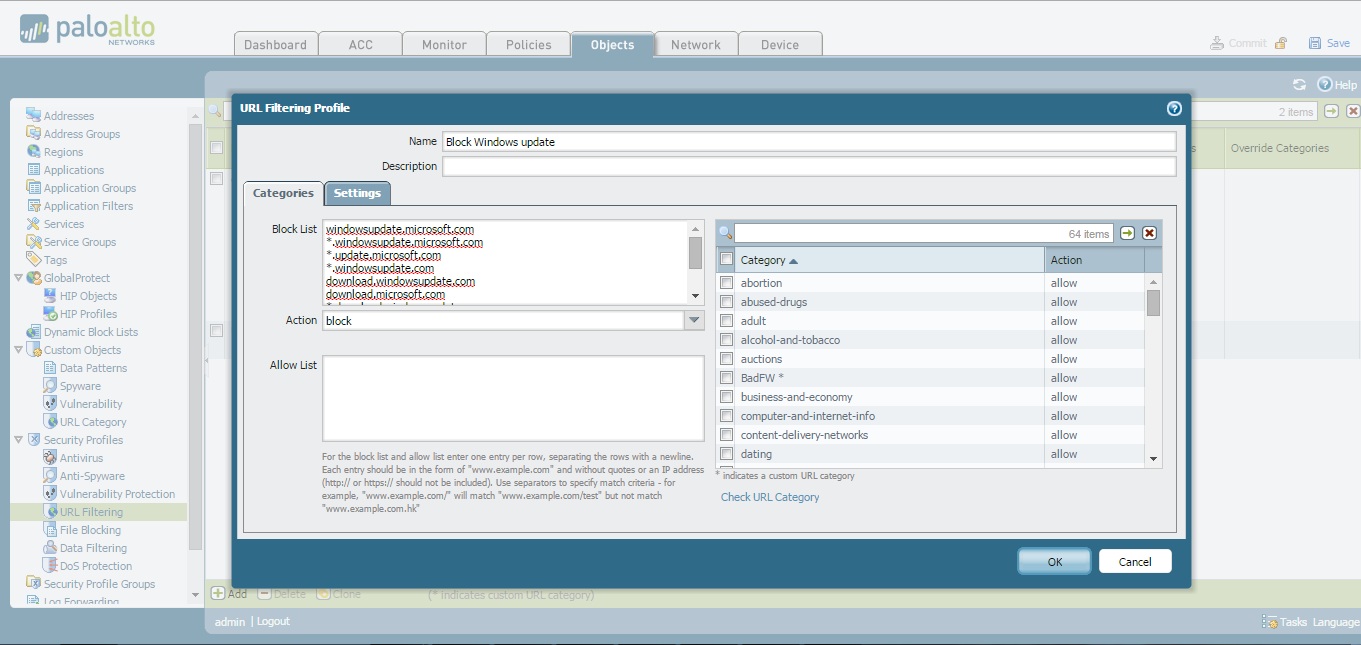
Task: Click the Block List scrollbar thumb
Action: 695,253
